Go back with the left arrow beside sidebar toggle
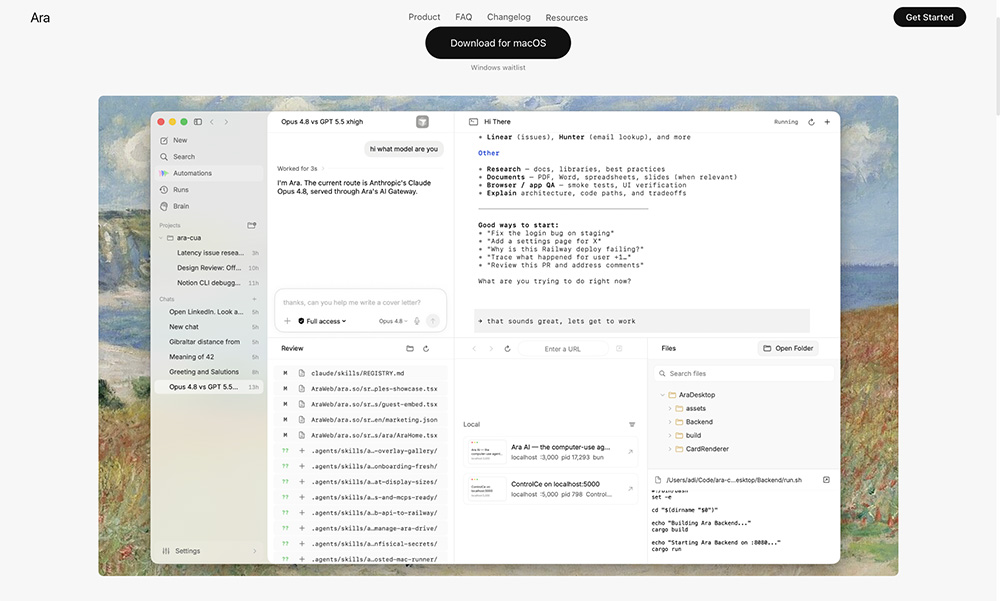1000x601 pixels. click(x=212, y=122)
